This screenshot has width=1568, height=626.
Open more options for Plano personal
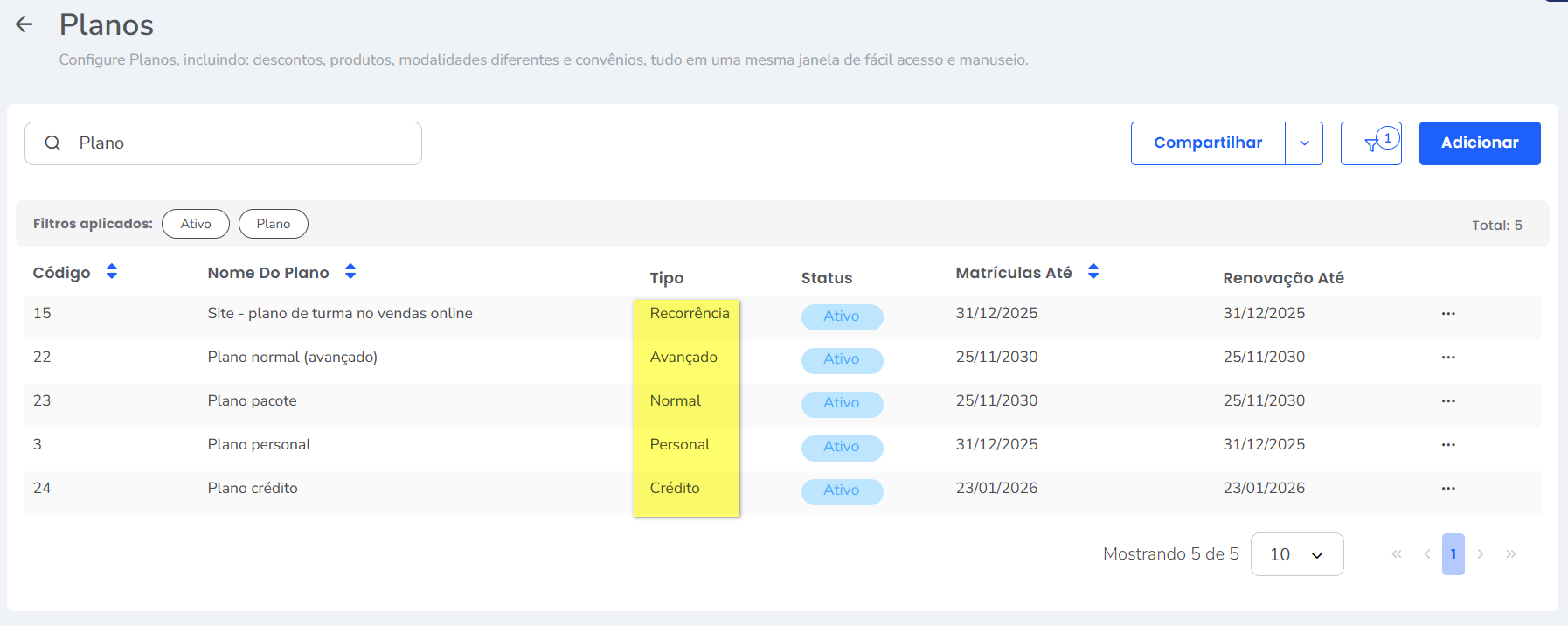click(x=1448, y=445)
